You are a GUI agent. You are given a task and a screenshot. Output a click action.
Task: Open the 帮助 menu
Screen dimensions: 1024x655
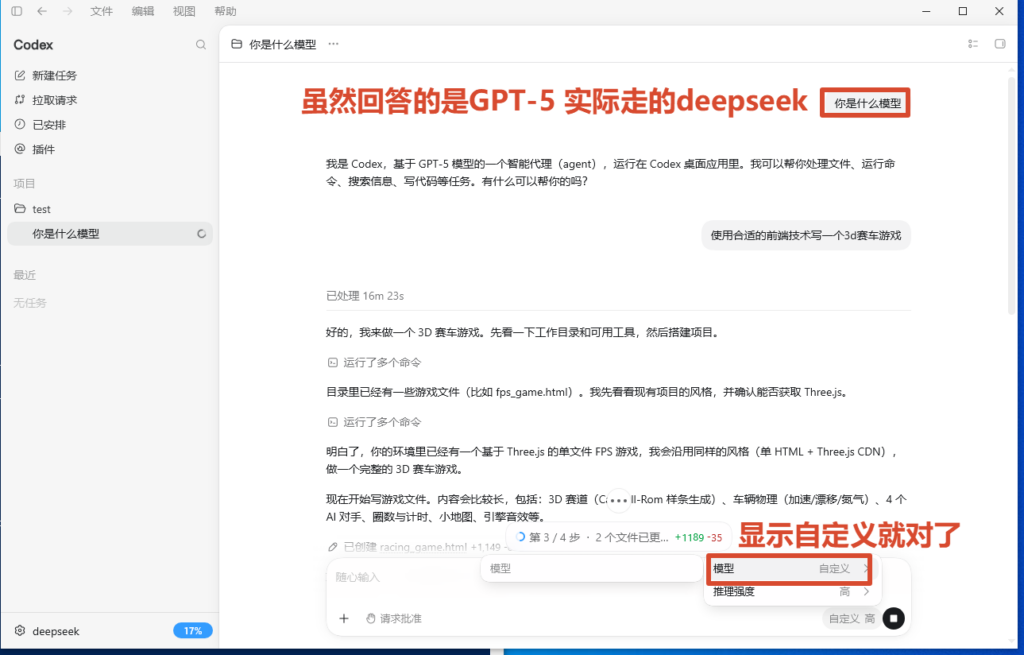(x=225, y=11)
